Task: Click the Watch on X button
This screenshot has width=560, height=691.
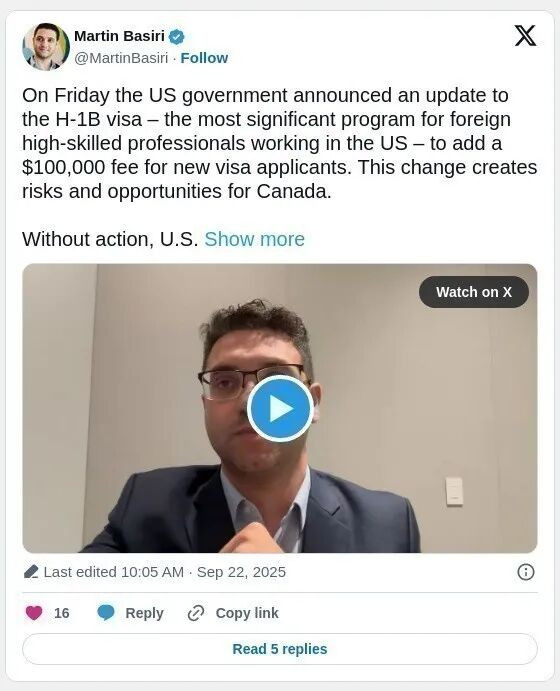Action: (x=474, y=292)
